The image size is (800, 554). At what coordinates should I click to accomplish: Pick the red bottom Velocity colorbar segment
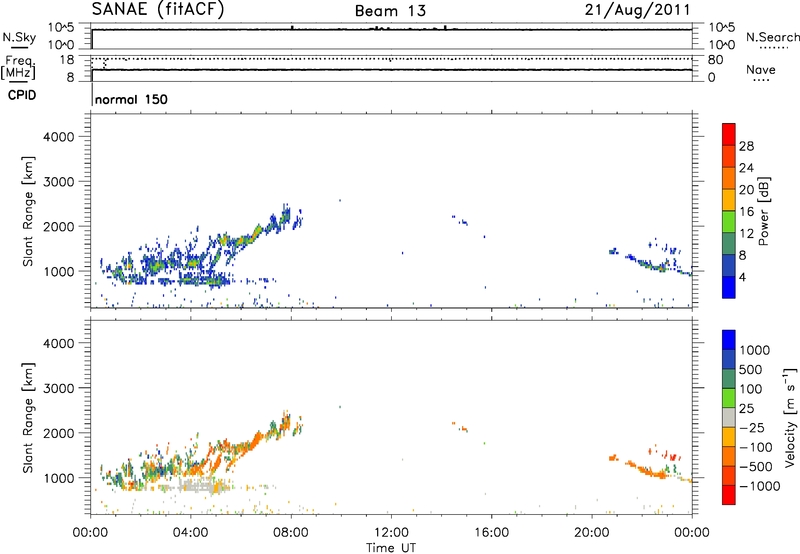729,495
